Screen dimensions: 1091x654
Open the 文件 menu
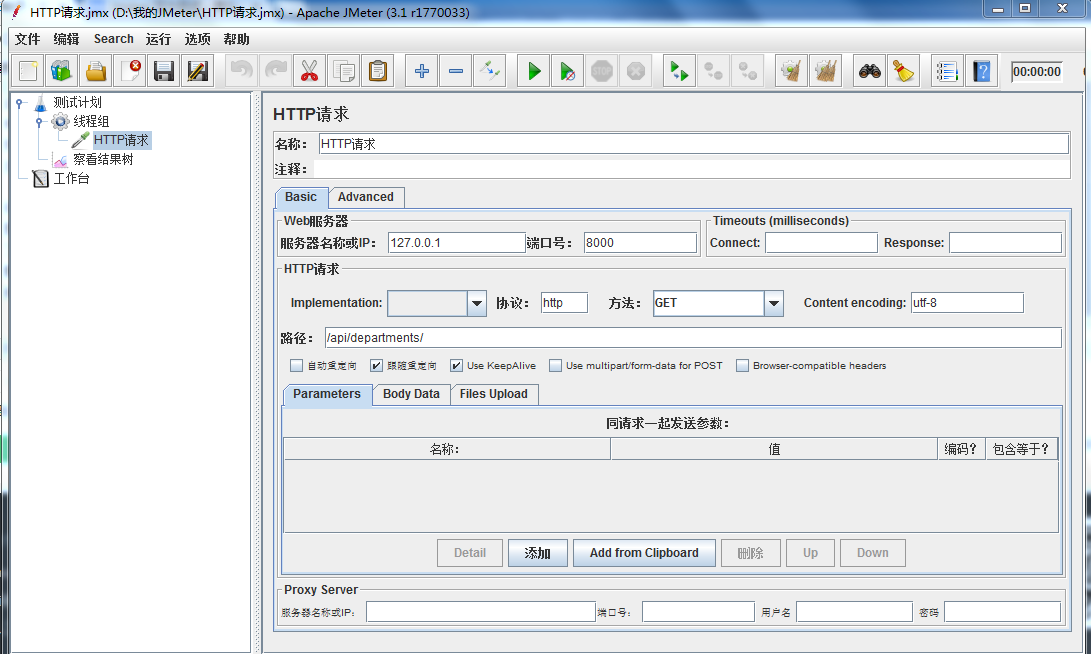tap(27, 39)
